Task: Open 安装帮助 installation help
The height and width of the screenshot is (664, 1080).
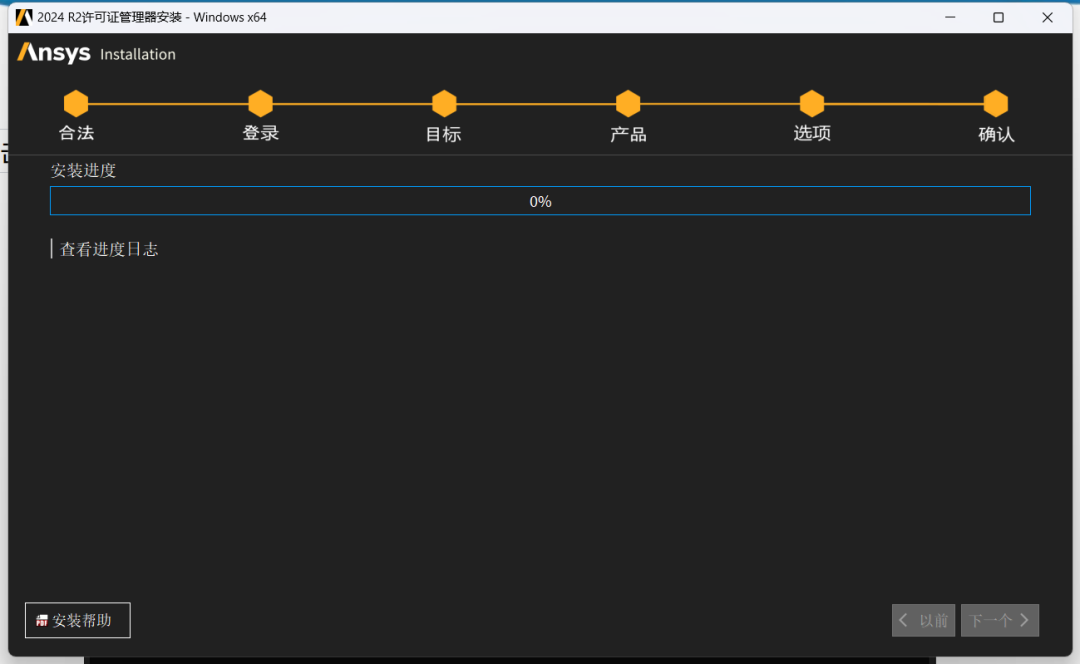Action: [x=78, y=621]
